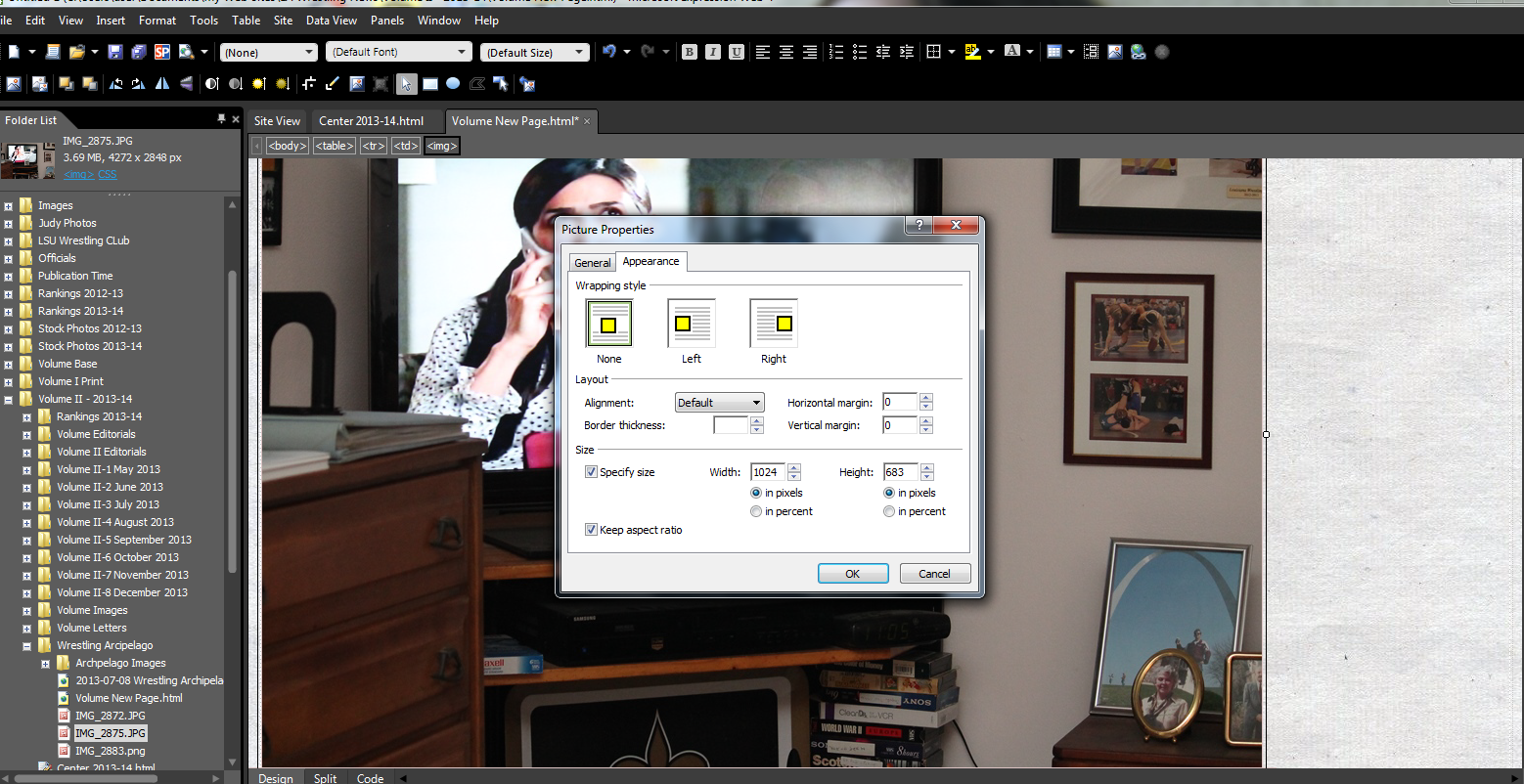Click OK in Picture Properties

click(853, 574)
